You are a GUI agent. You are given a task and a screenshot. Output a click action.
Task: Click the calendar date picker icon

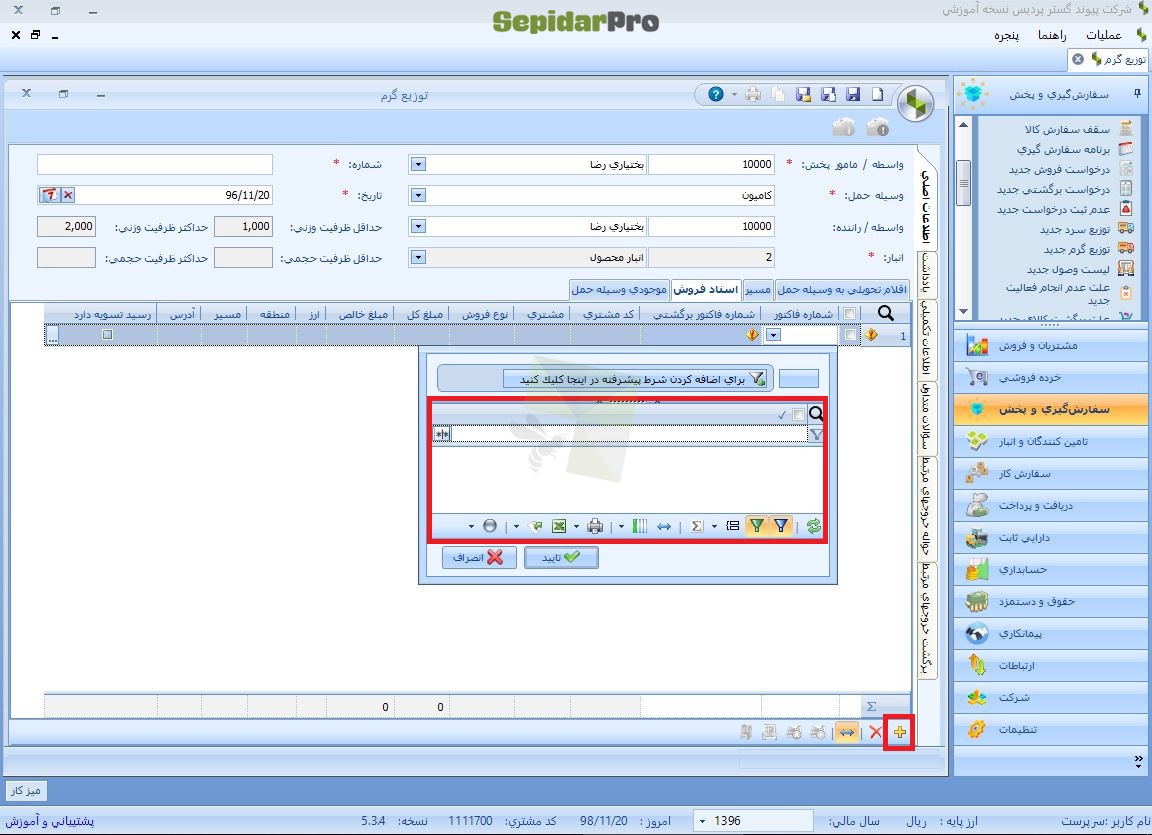49,195
